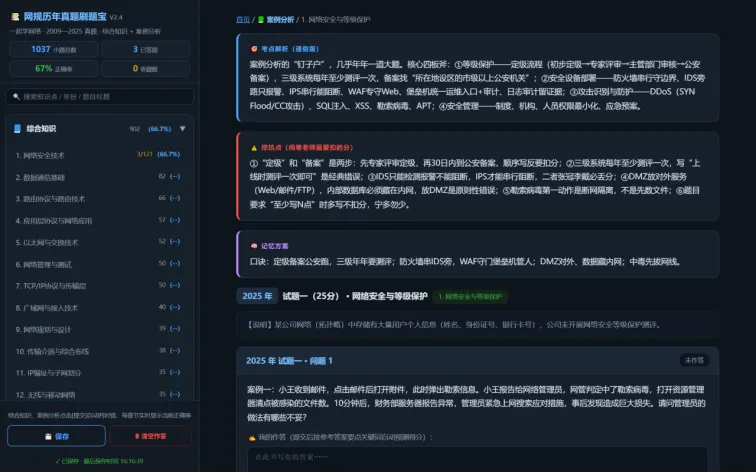Click the 902 count in 综合知识 header
The width and height of the screenshot is (756, 473).
(x=135, y=129)
